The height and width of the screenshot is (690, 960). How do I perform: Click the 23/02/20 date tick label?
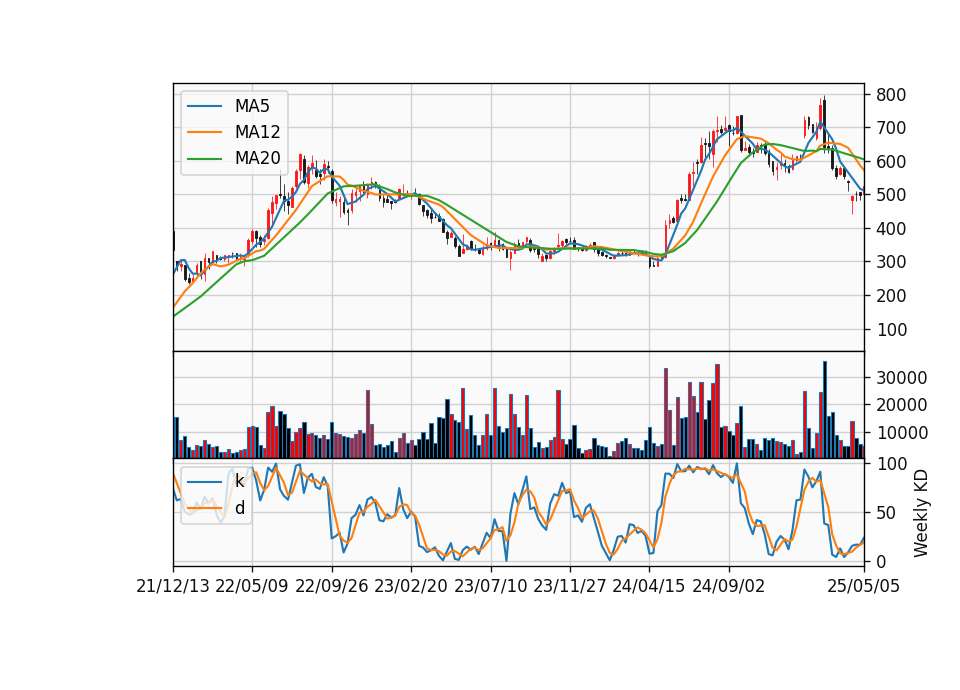tap(411, 586)
